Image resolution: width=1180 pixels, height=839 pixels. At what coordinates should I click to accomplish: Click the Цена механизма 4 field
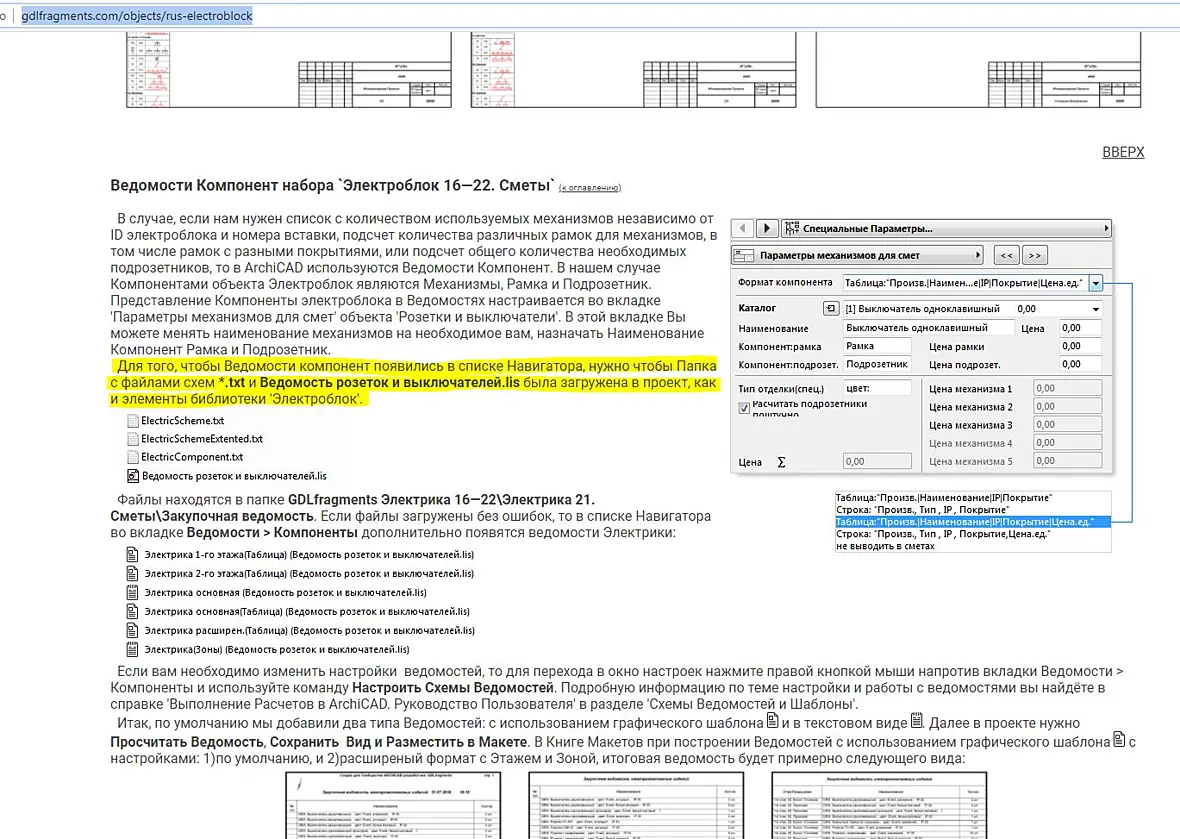click(x=1067, y=442)
